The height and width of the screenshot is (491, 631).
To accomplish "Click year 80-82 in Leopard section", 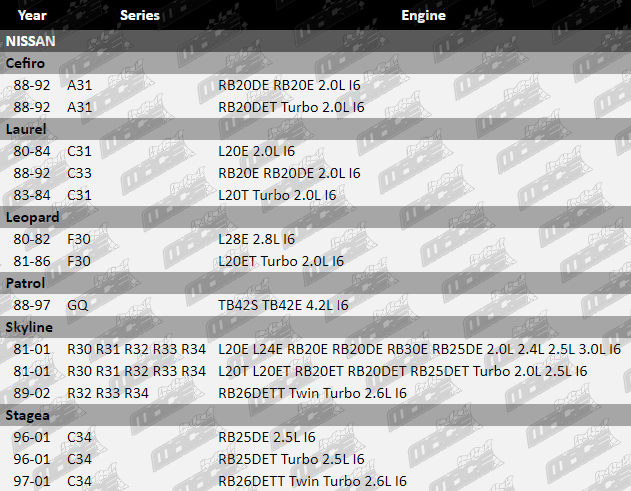I will point(32,239).
